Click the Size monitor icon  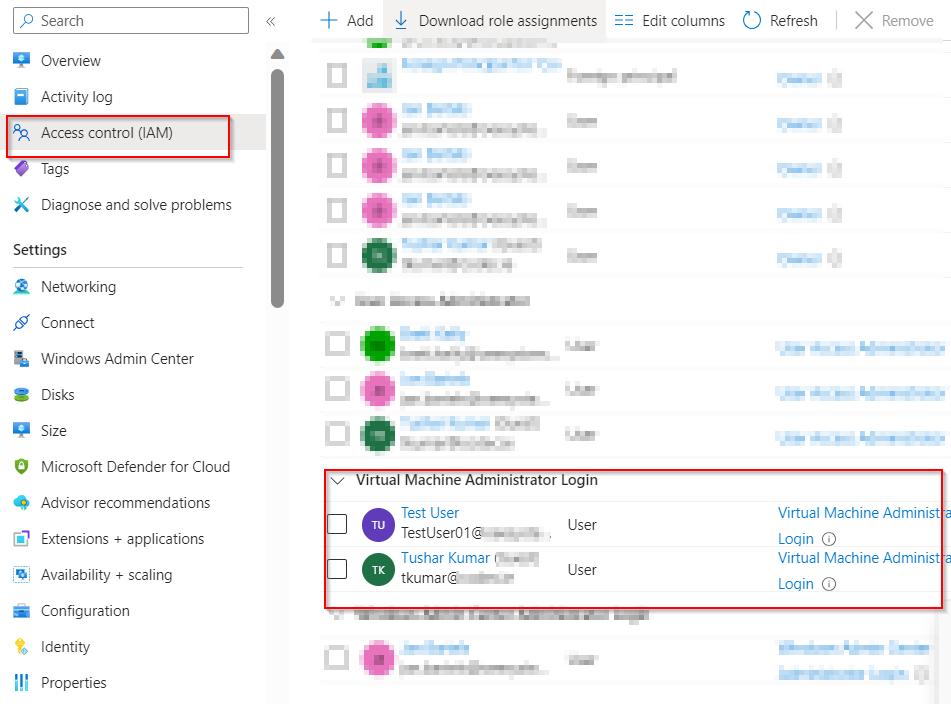(x=22, y=431)
